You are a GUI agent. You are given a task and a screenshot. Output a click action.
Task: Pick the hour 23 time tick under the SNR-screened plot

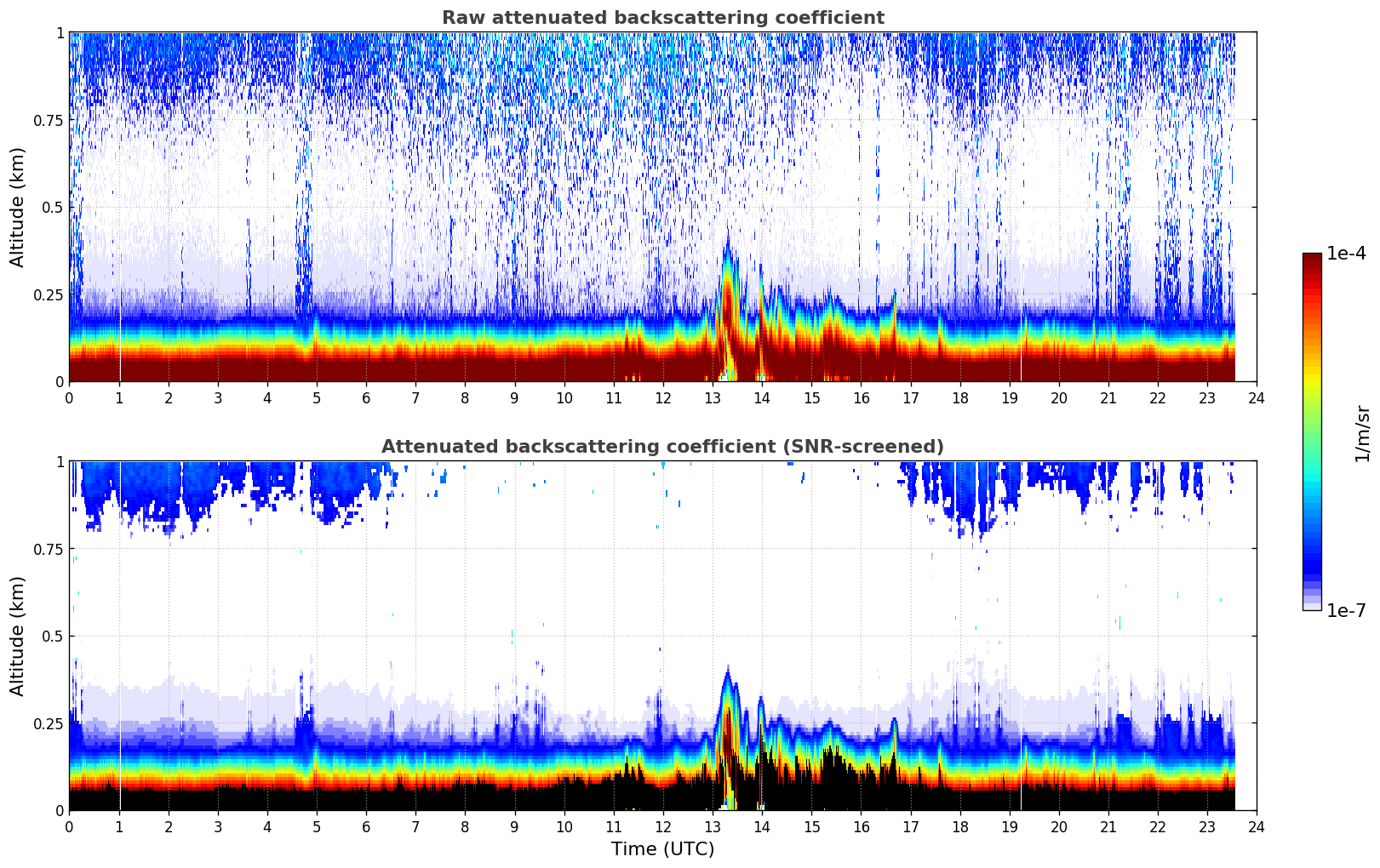1207,826
